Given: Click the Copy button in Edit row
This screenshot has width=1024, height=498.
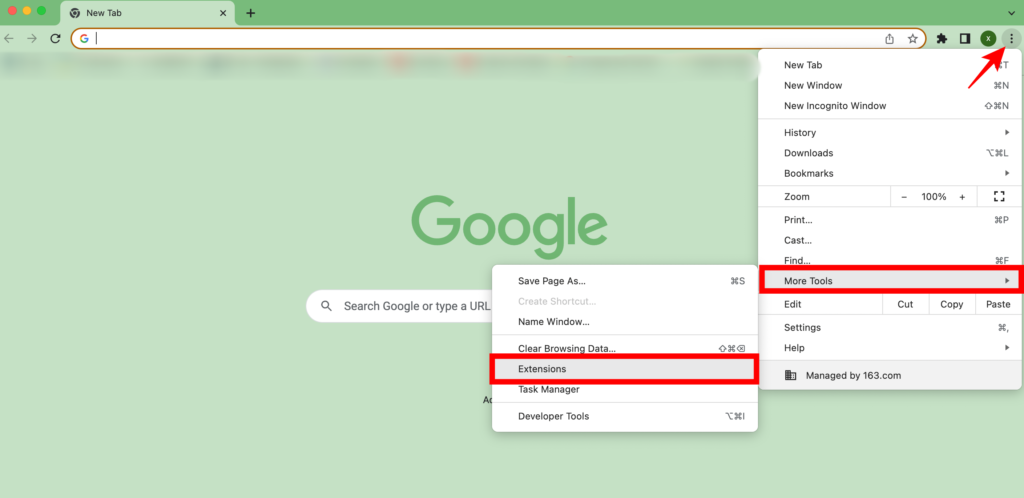Looking at the screenshot, I should (951, 304).
